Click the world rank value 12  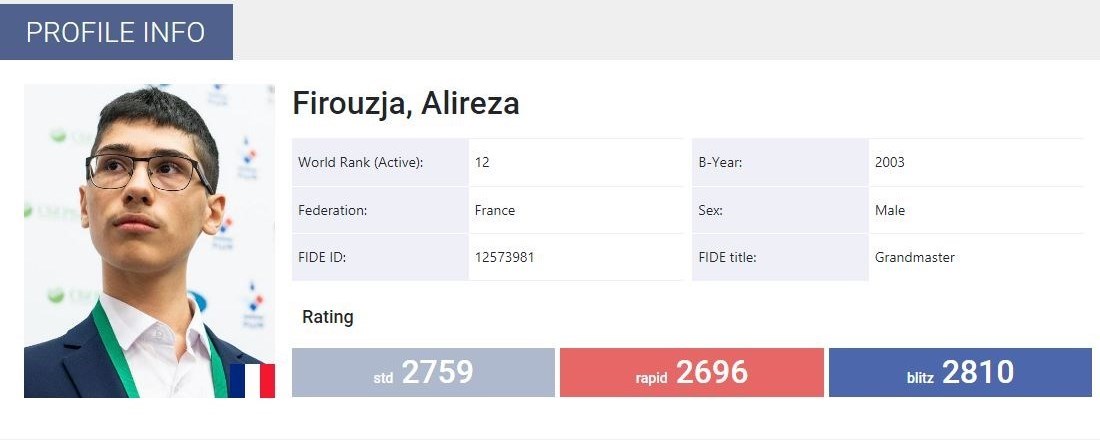(x=482, y=162)
